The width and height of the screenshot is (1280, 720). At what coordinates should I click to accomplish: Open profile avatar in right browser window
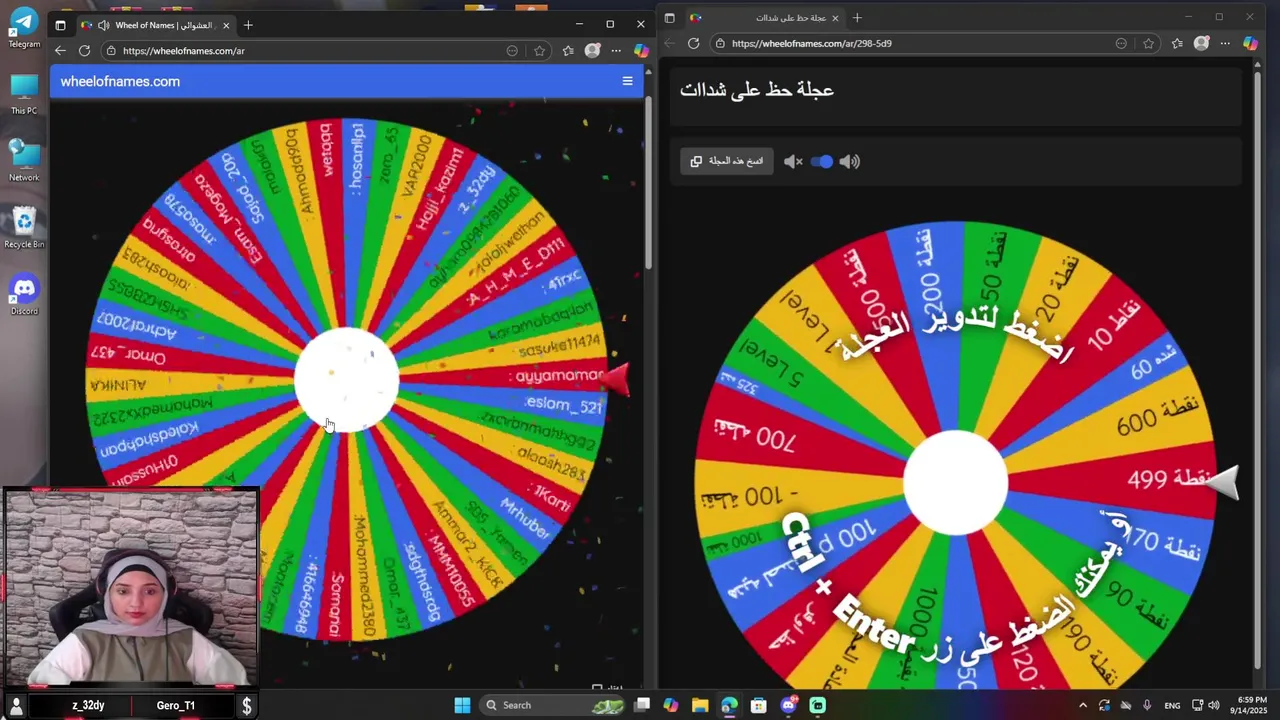(x=1202, y=43)
